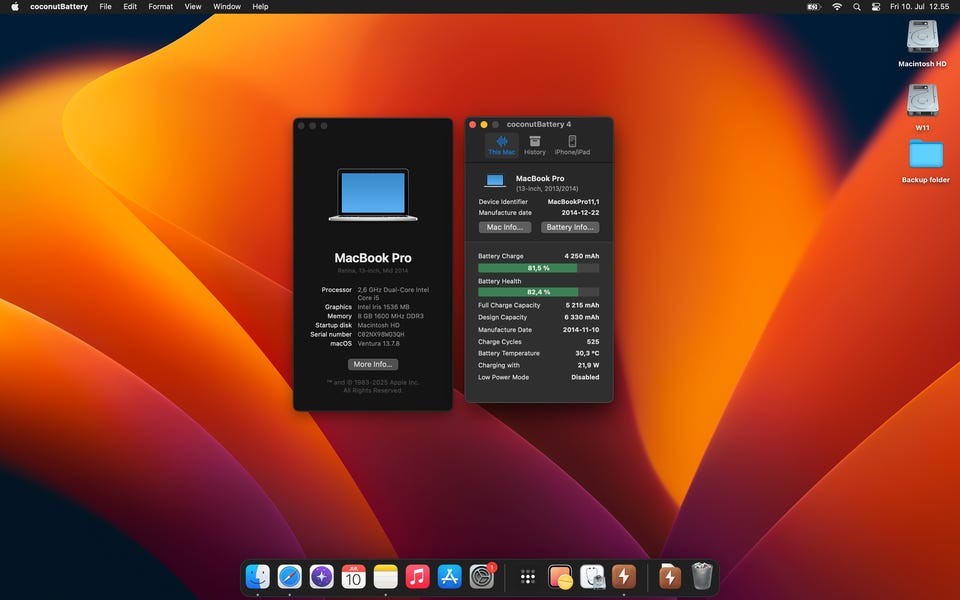This screenshot has width=960, height=600.
Task: Click Battery Temperature value 30,3 °C
Action: pyautogui.click(x=587, y=353)
